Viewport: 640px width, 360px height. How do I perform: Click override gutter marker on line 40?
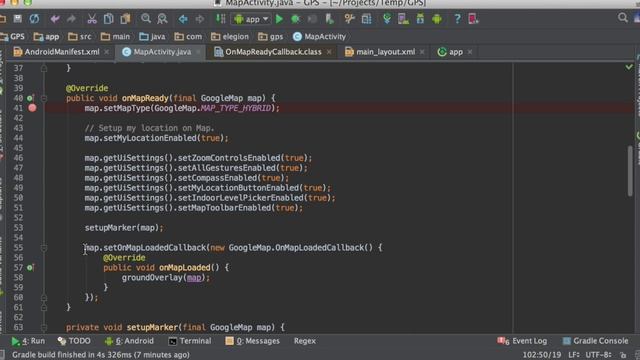[30, 98]
